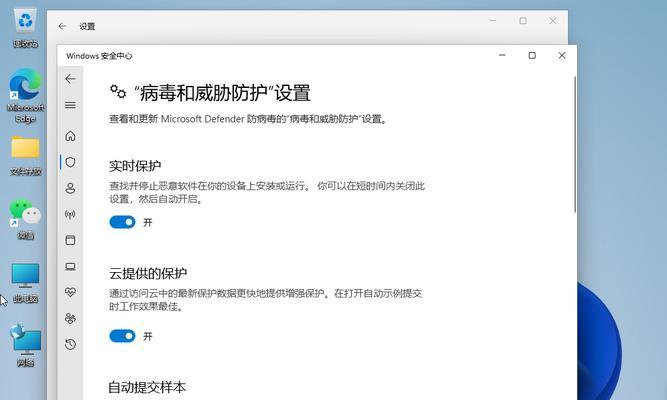Maximize the 设置 window behind

[x=523, y=20]
